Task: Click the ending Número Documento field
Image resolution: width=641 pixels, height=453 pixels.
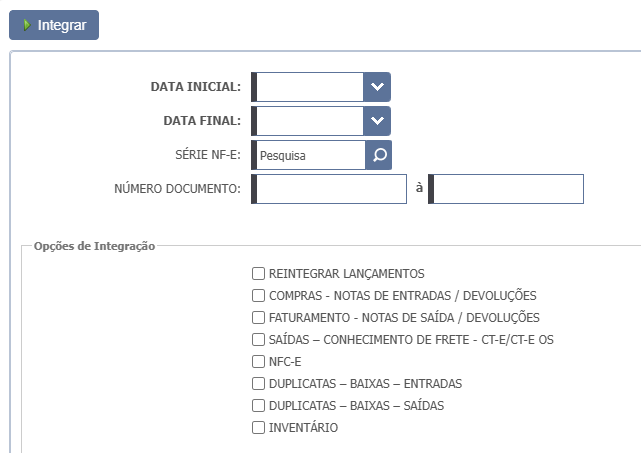Action: click(x=508, y=189)
